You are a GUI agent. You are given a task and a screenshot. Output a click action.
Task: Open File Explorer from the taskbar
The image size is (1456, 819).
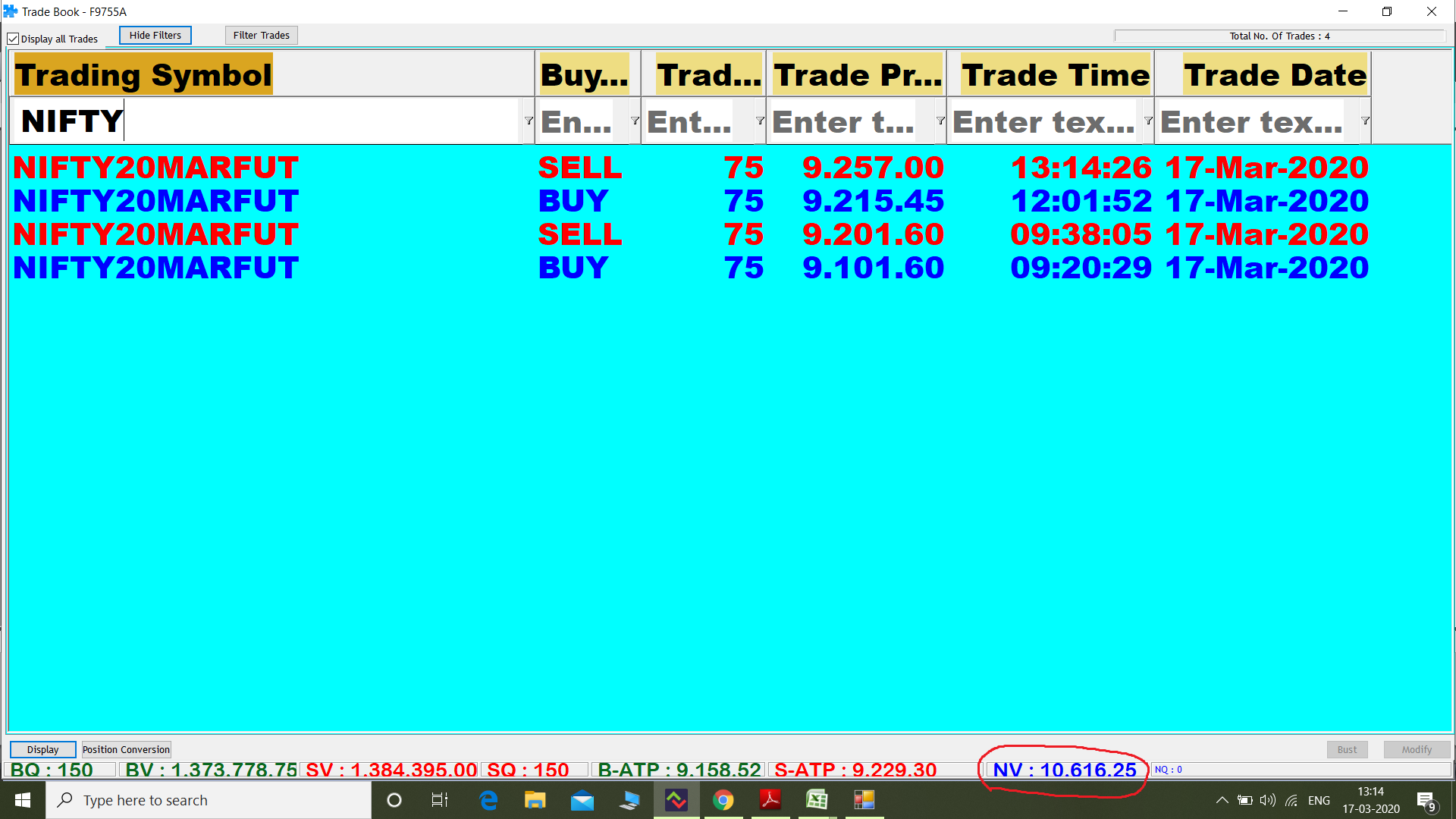tap(535, 800)
